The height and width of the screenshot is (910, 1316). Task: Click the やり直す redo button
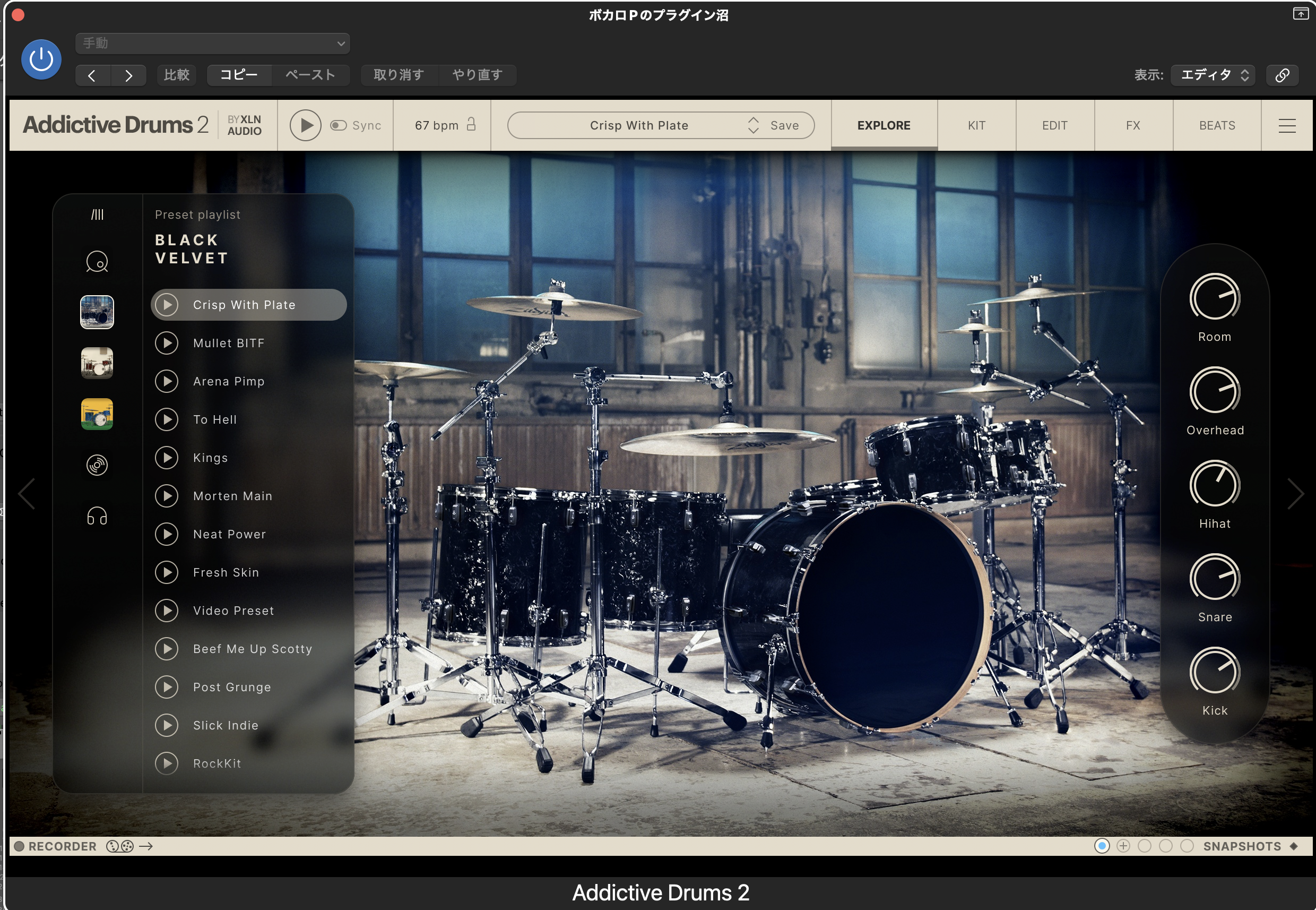(x=478, y=75)
